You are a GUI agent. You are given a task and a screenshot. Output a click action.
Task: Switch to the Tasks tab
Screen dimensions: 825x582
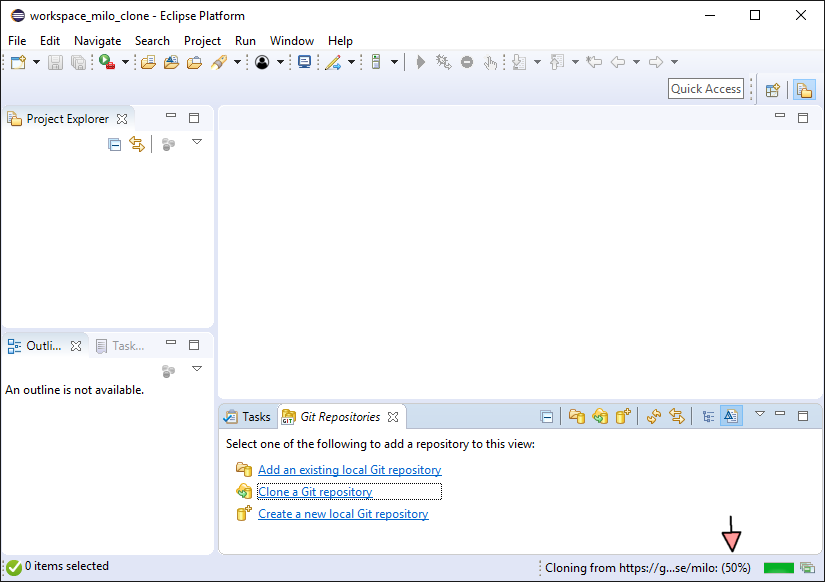click(x=247, y=417)
